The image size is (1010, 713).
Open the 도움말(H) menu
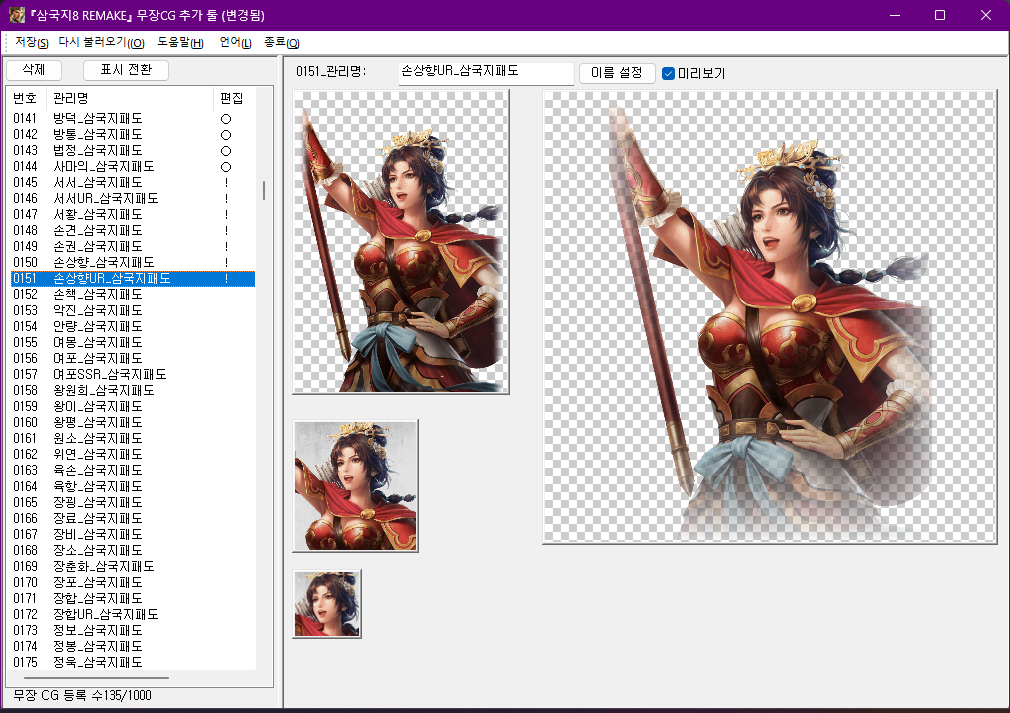pyautogui.click(x=180, y=43)
